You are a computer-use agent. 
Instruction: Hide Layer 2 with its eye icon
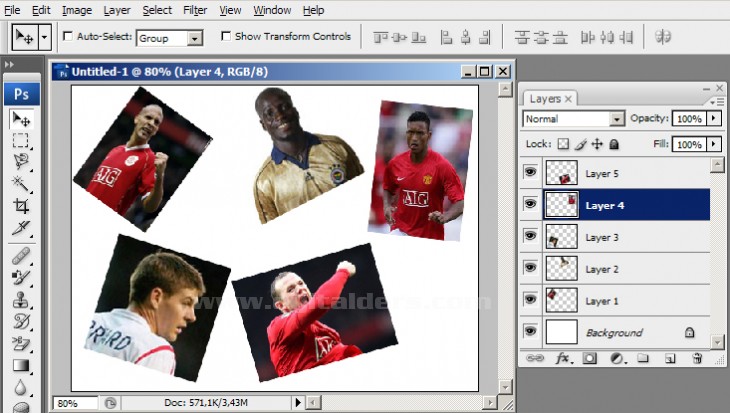click(x=530, y=267)
